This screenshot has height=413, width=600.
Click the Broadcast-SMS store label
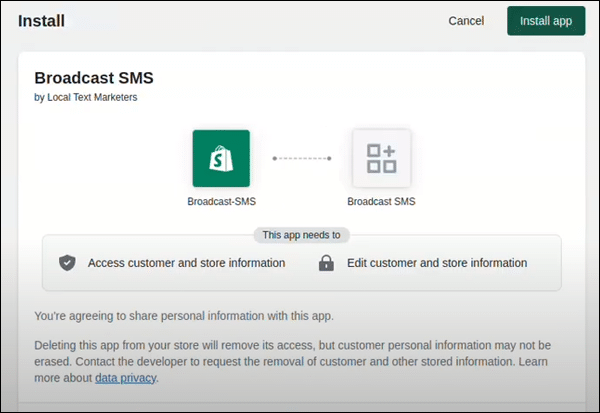click(222, 201)
